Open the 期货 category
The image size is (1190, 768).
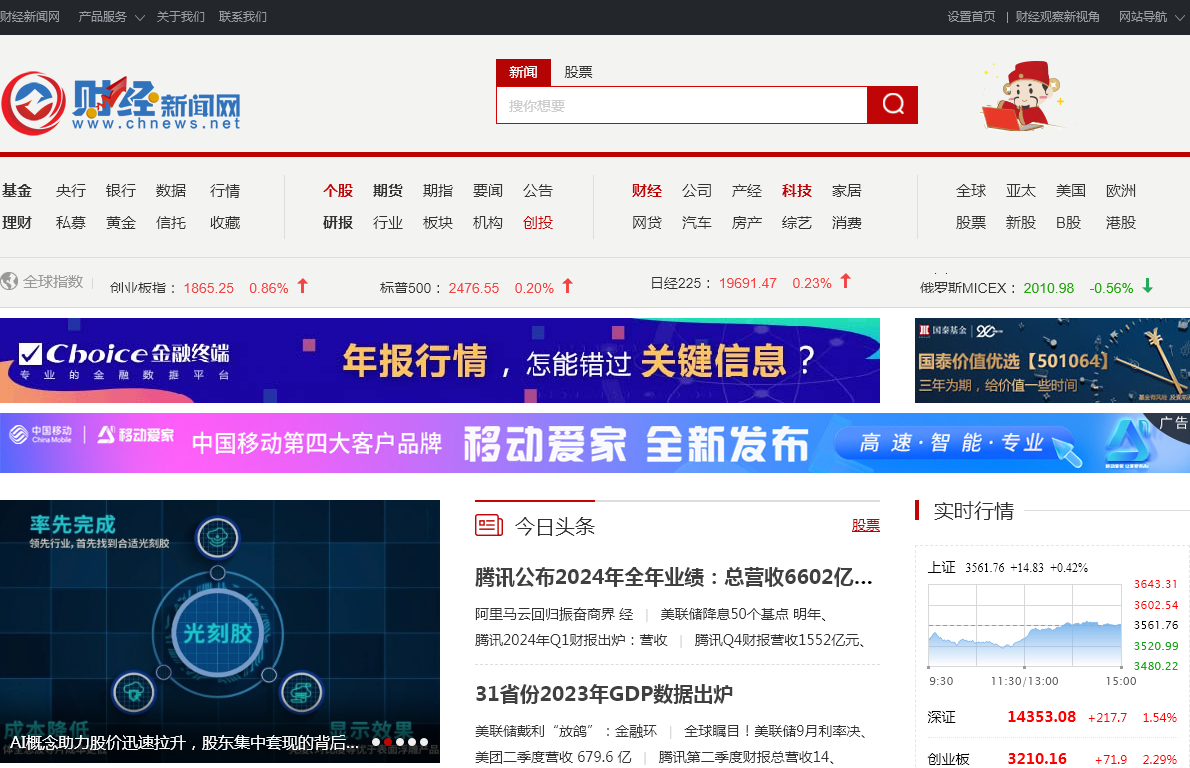click(388, 190)
